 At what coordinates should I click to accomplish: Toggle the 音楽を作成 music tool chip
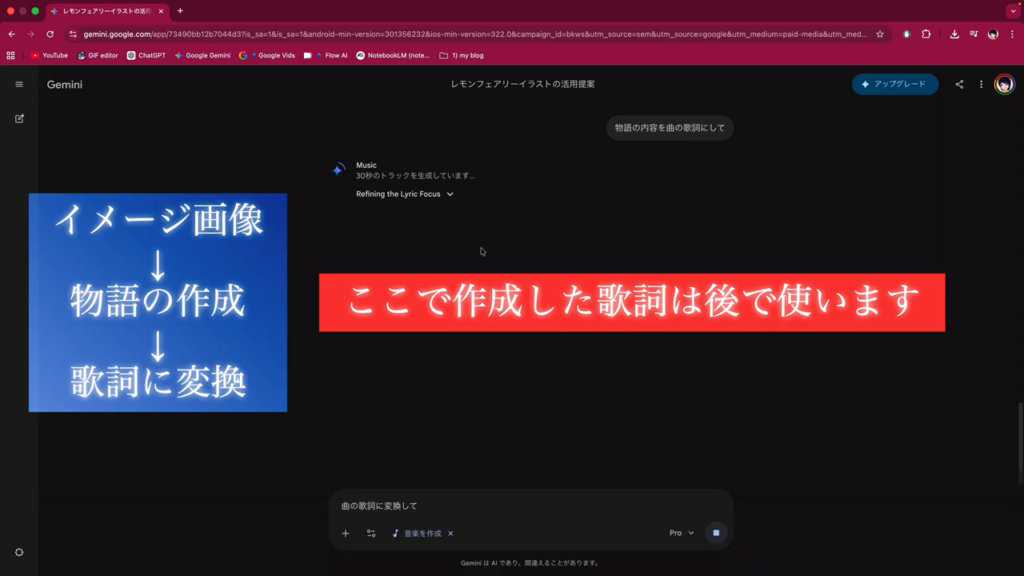point(417,533)
